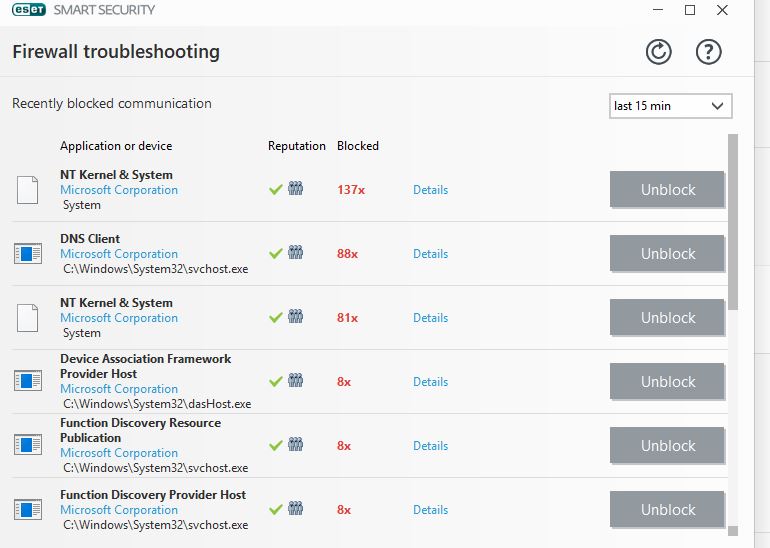View Details for dasHost.exe entry
Image resolution: width=770 pixels, height=548 pixels.
click(430, 382)
